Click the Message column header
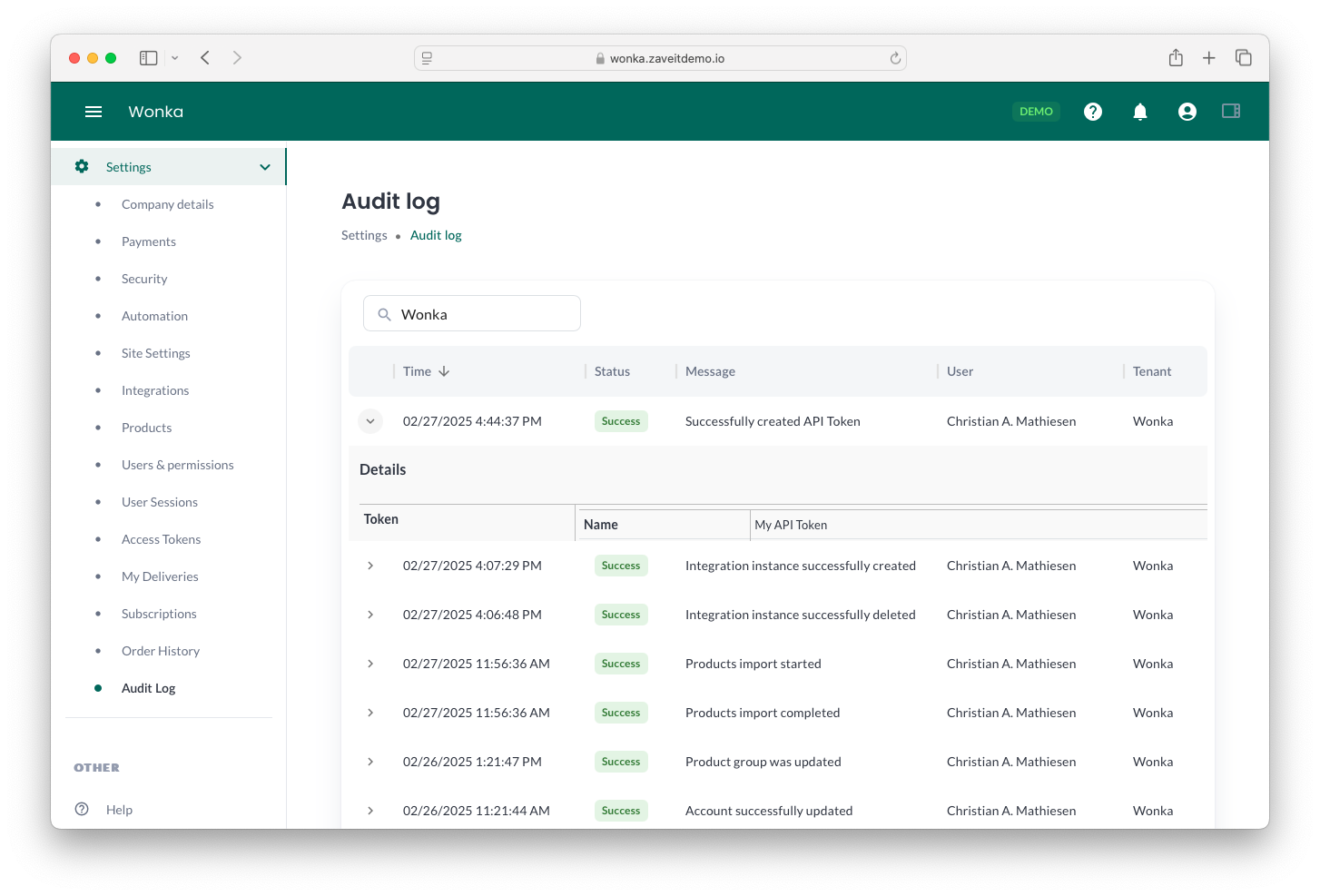This screenshot has height=896, width=1320. (x=710, y=371)
